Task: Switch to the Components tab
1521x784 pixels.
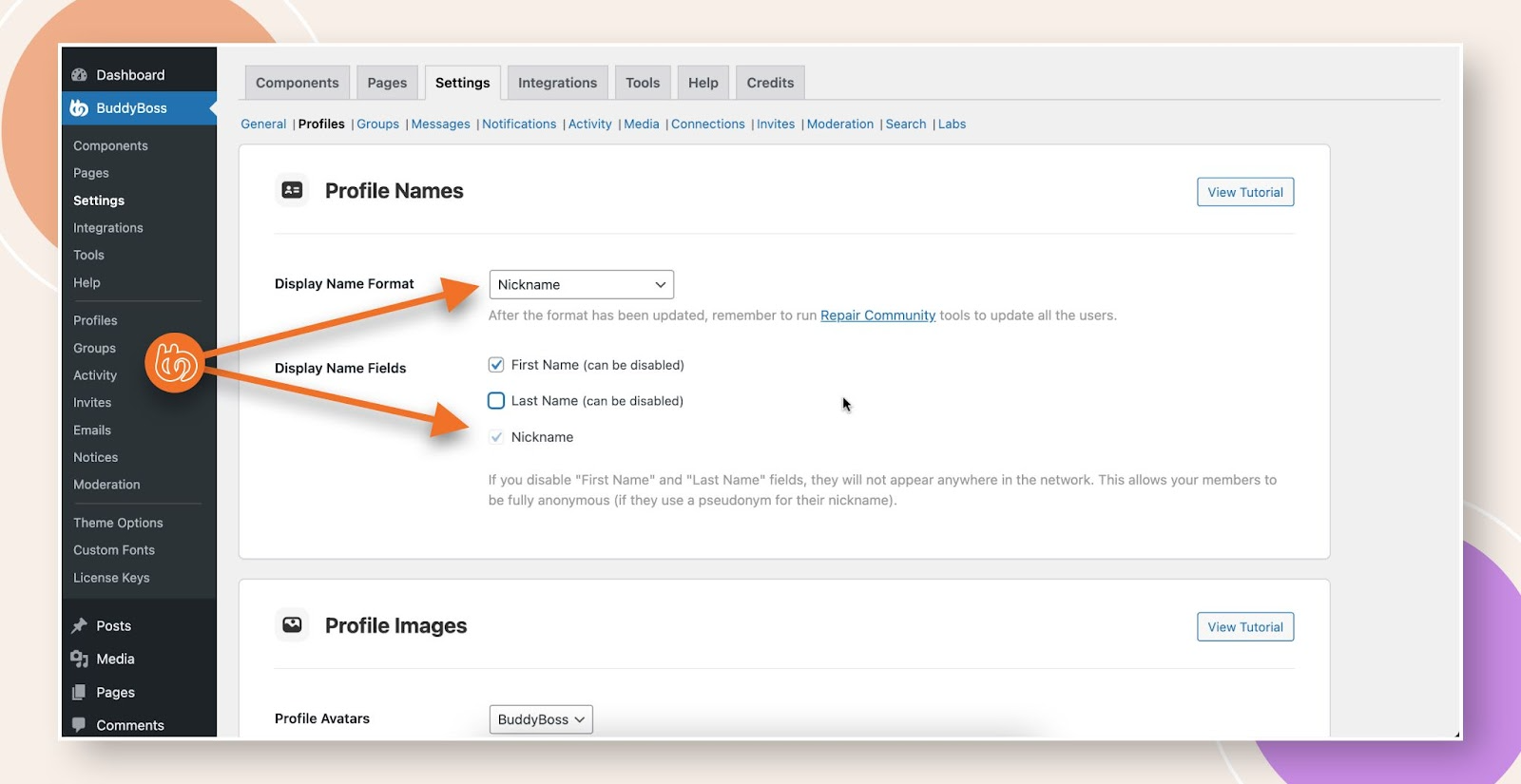Action: pos(298,83)
